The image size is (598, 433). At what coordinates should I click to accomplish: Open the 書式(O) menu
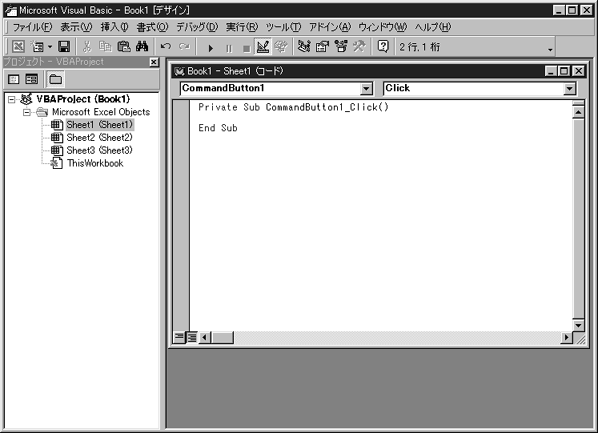pyautogui.click(x=152, y=27)
